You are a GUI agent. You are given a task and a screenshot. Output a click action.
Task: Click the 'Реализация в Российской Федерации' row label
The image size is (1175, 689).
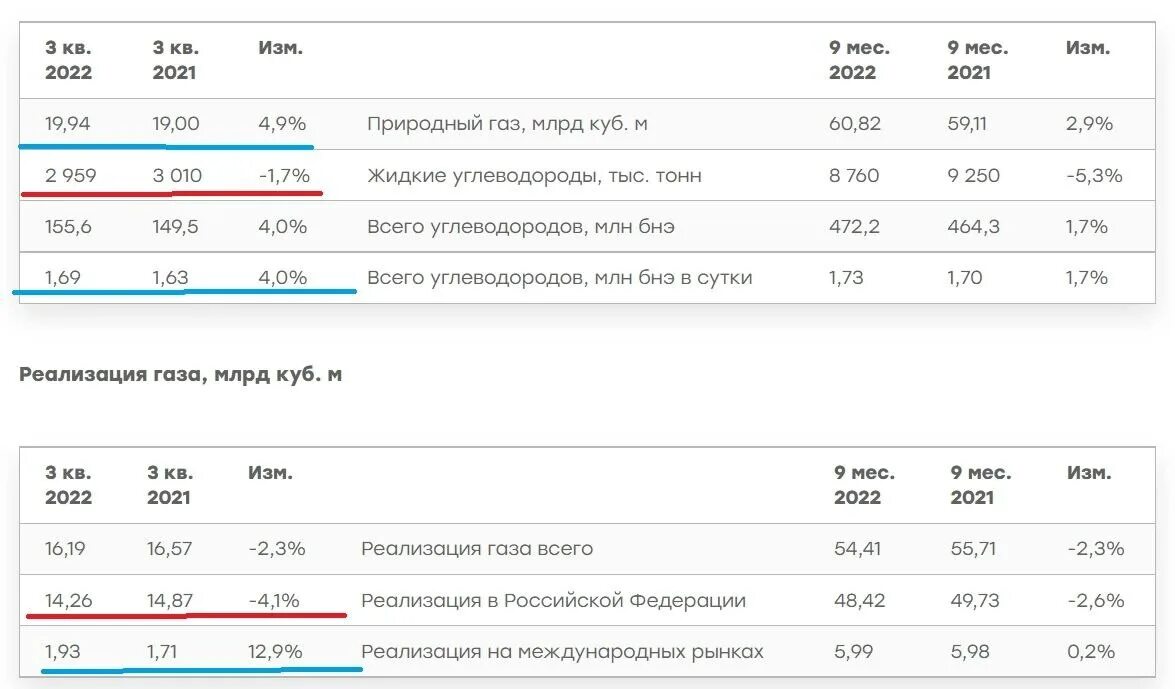[x=553, y=601]
